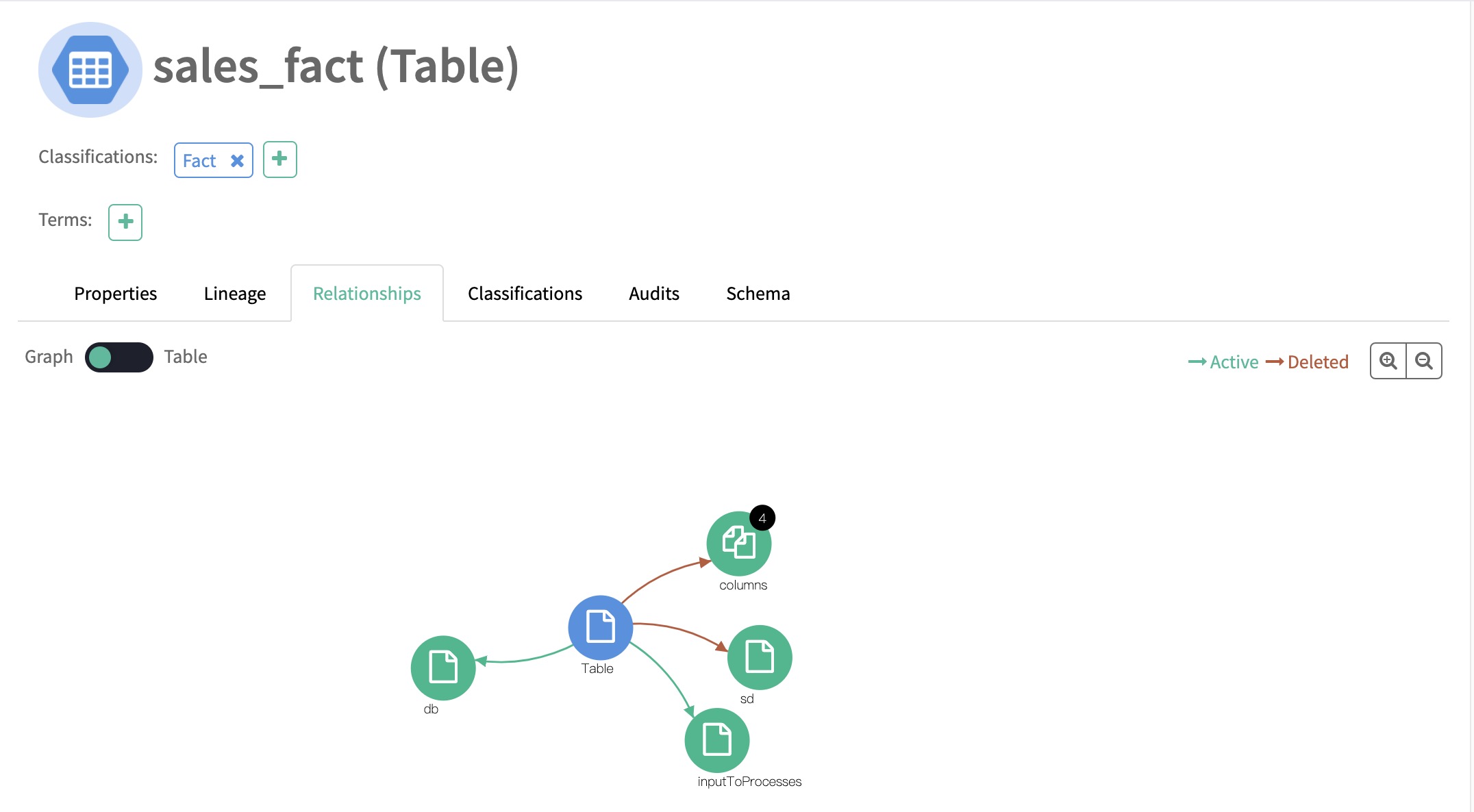Add a new term with plus button
1474x812 pixels.
click(x=125, y=222)
